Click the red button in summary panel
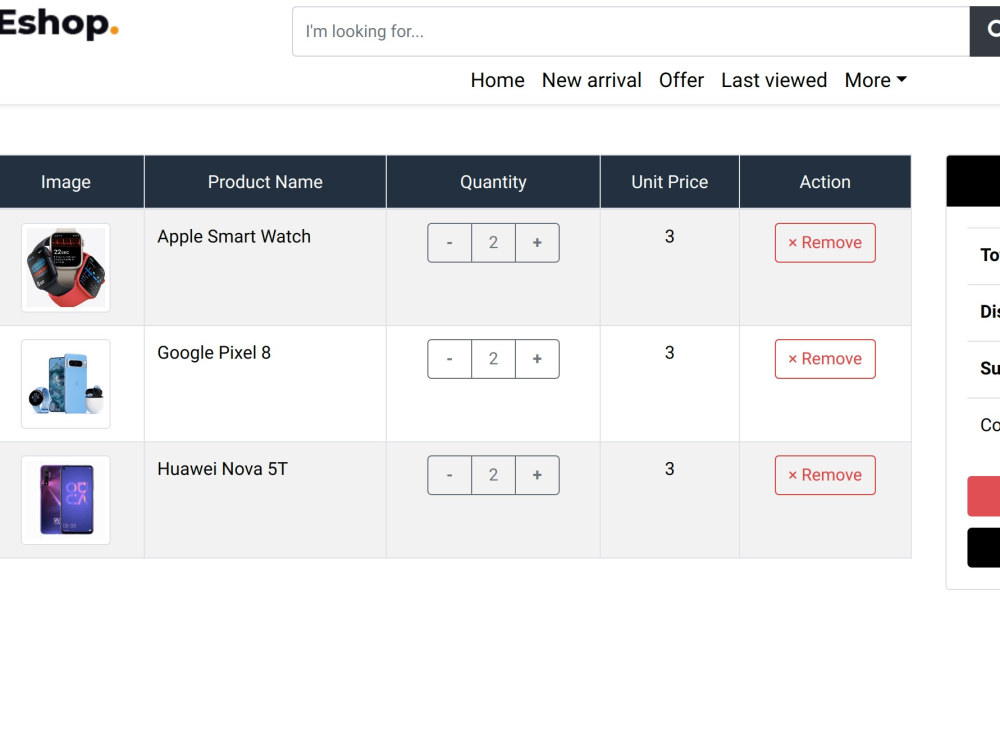 pyautogui.click(x=983, y=496)
